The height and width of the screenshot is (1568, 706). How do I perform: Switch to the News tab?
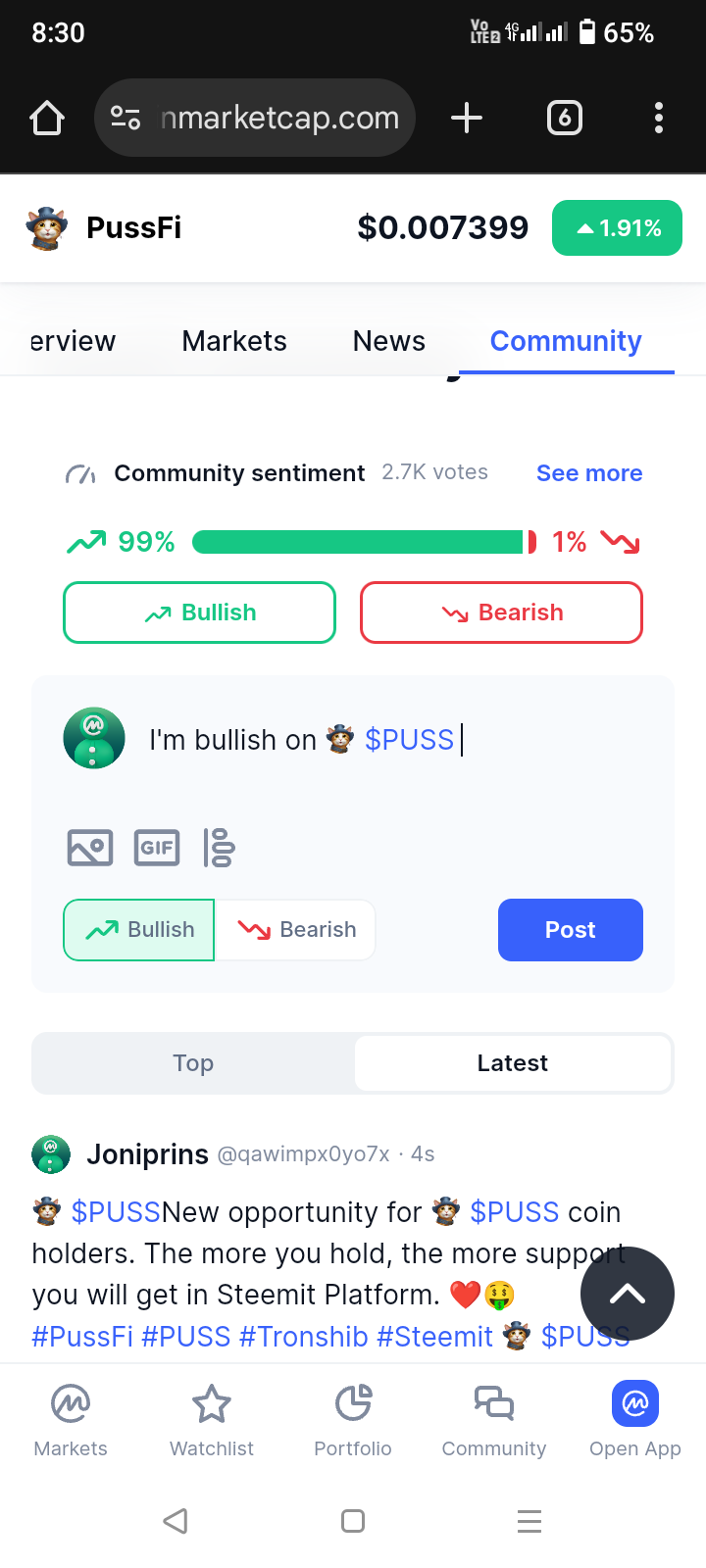tap(389, 341)
